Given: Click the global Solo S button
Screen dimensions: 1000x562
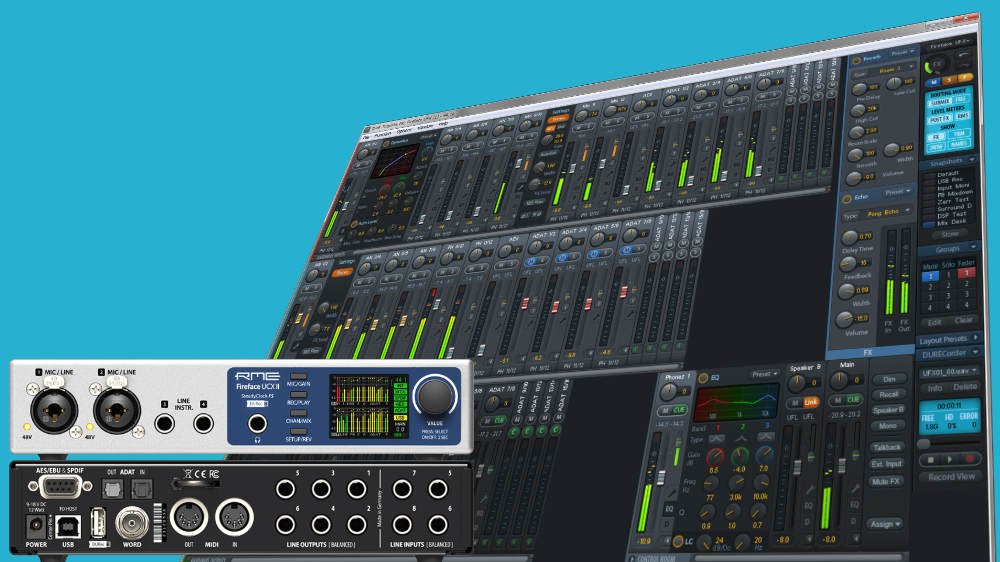Looking at the screenshot, I should (949, 80).
